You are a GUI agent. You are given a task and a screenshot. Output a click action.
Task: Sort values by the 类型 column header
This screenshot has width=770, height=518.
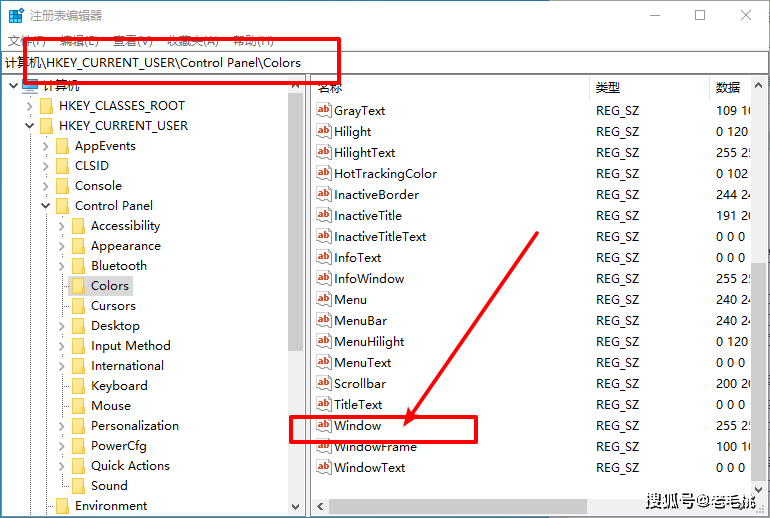[x=608, y=88]
